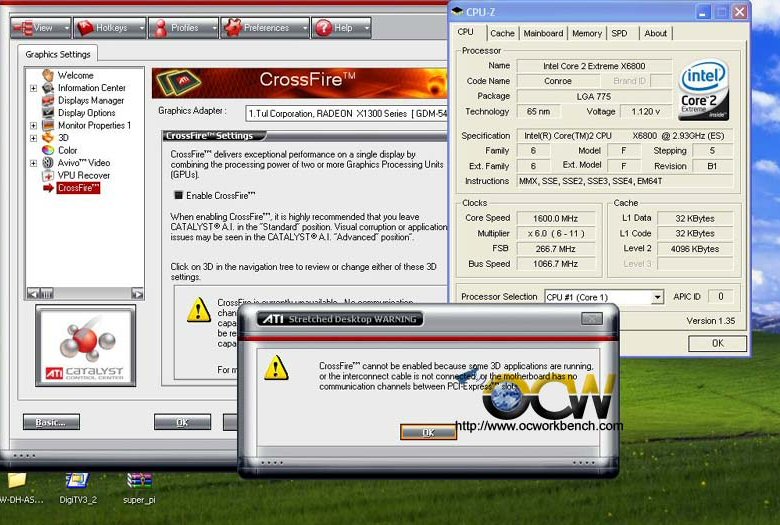Click the CrossFire banner ATI logo

(x=179, y=82)
